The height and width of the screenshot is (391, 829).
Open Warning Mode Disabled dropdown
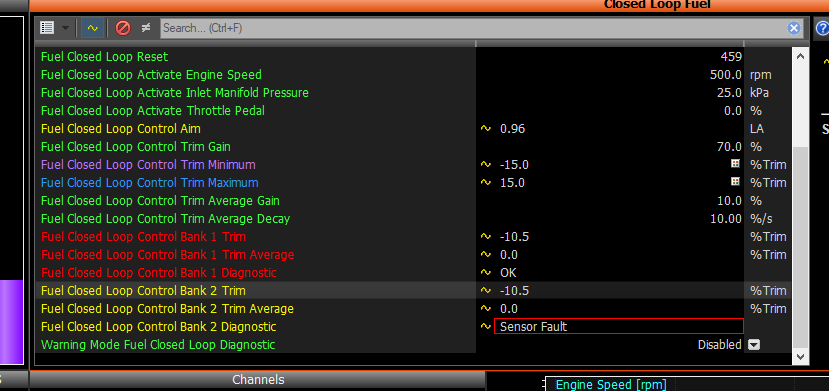(754, 345)
